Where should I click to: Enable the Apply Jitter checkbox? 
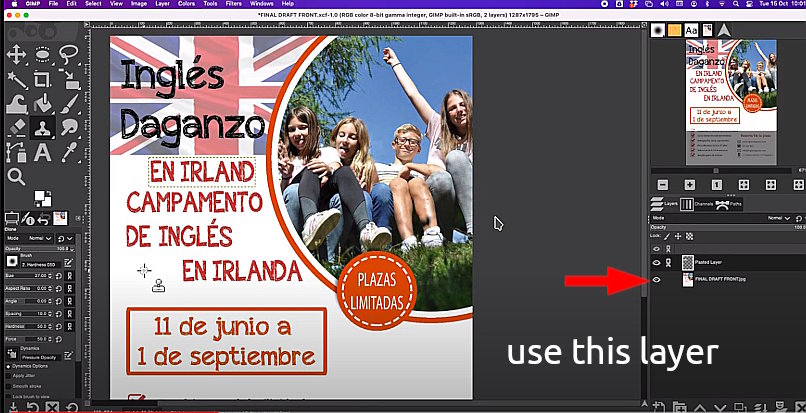click(8, 376)
